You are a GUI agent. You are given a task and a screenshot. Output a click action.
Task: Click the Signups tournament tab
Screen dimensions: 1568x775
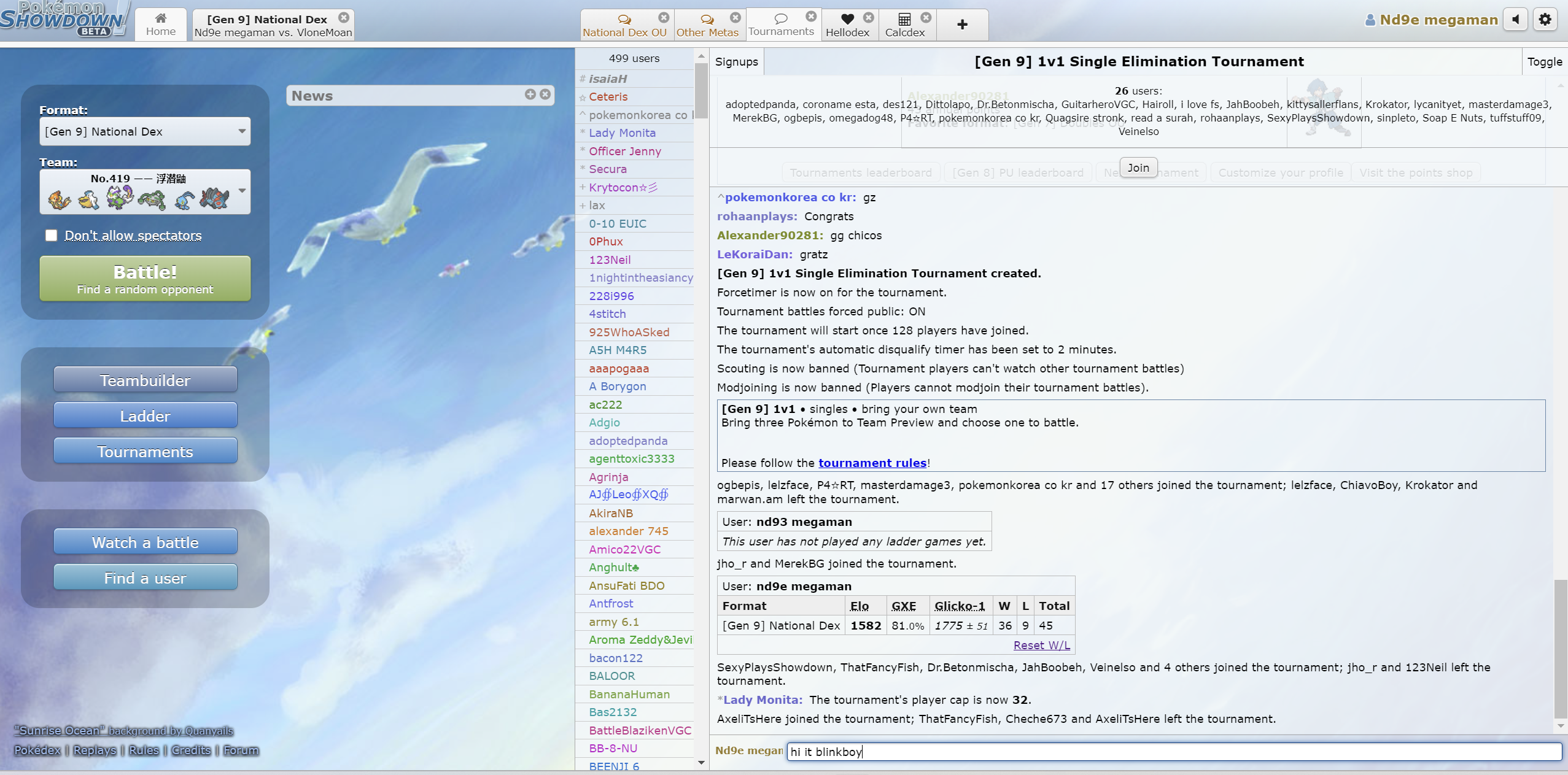tap(736, 61)
